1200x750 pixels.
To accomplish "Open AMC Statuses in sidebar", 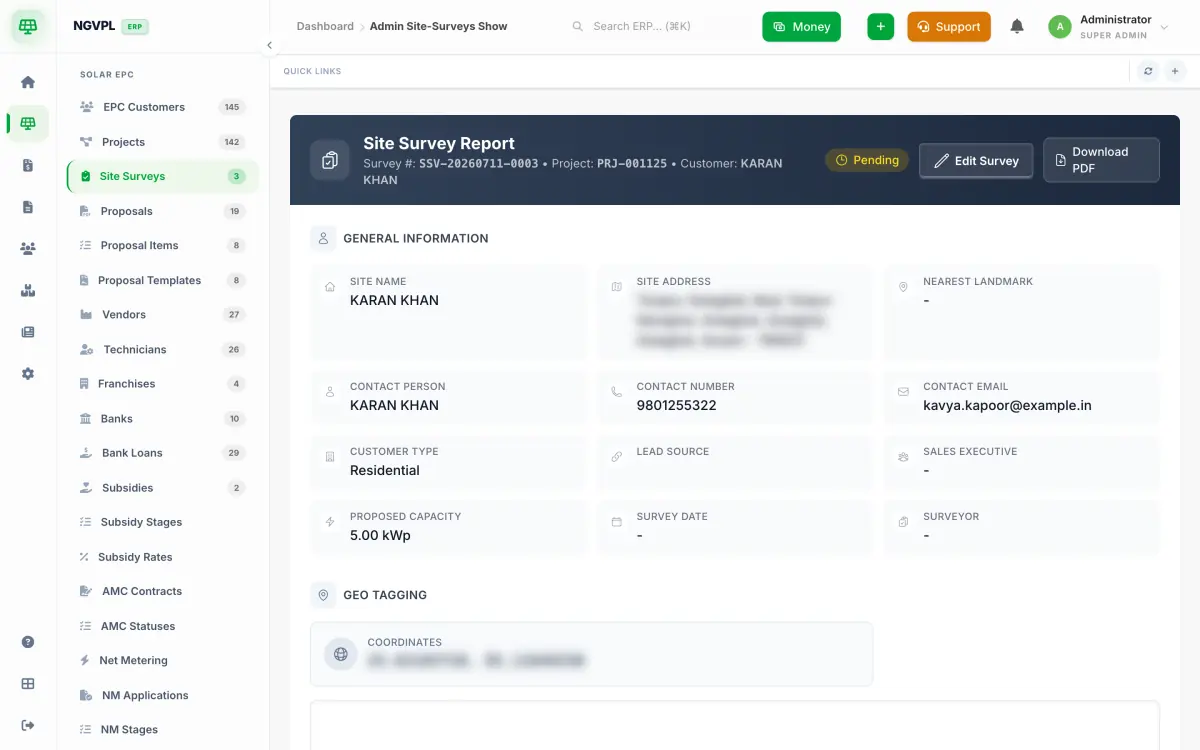I will tap(162, 626).
